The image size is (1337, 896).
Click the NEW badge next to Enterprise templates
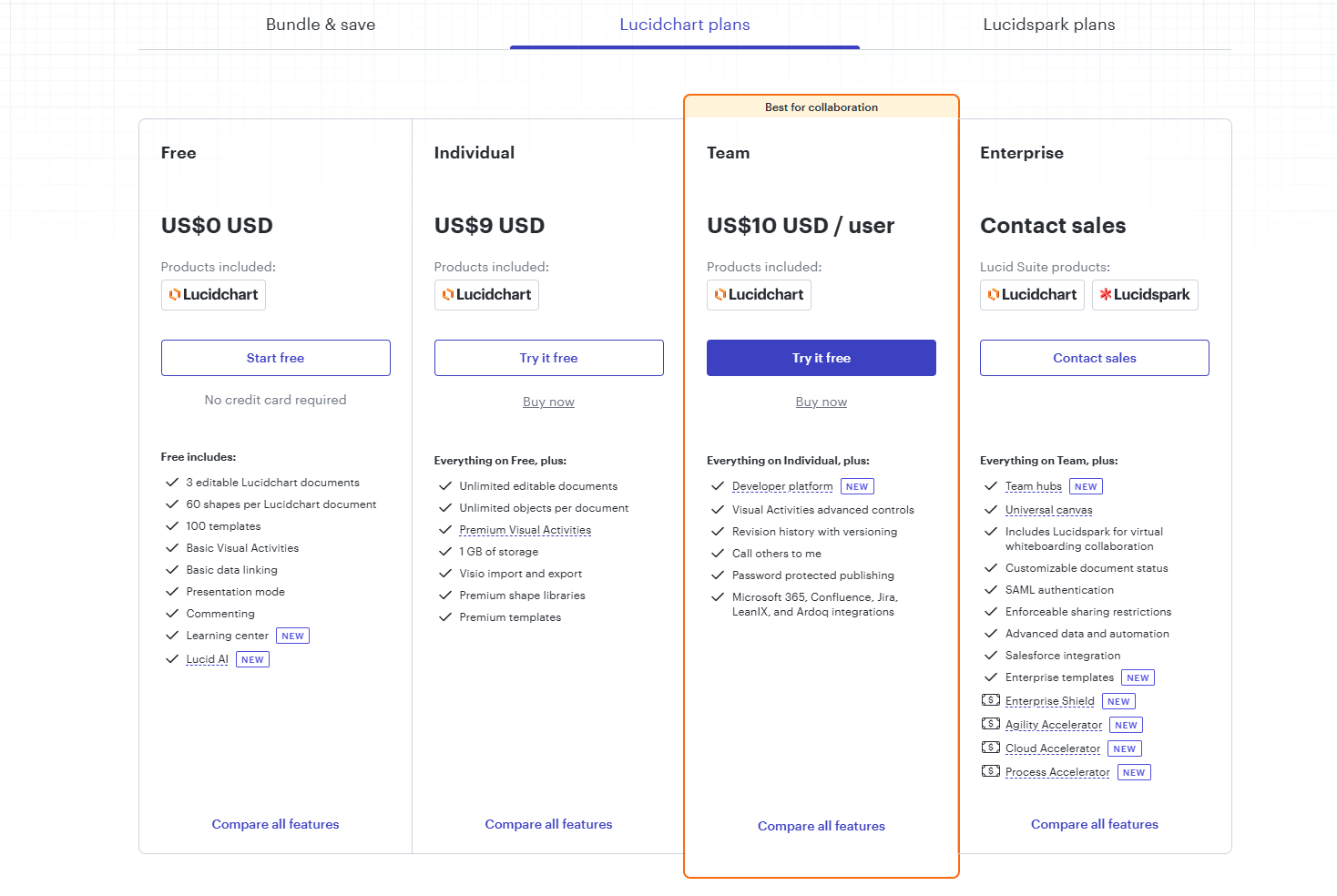click(x=1138, y=677)
